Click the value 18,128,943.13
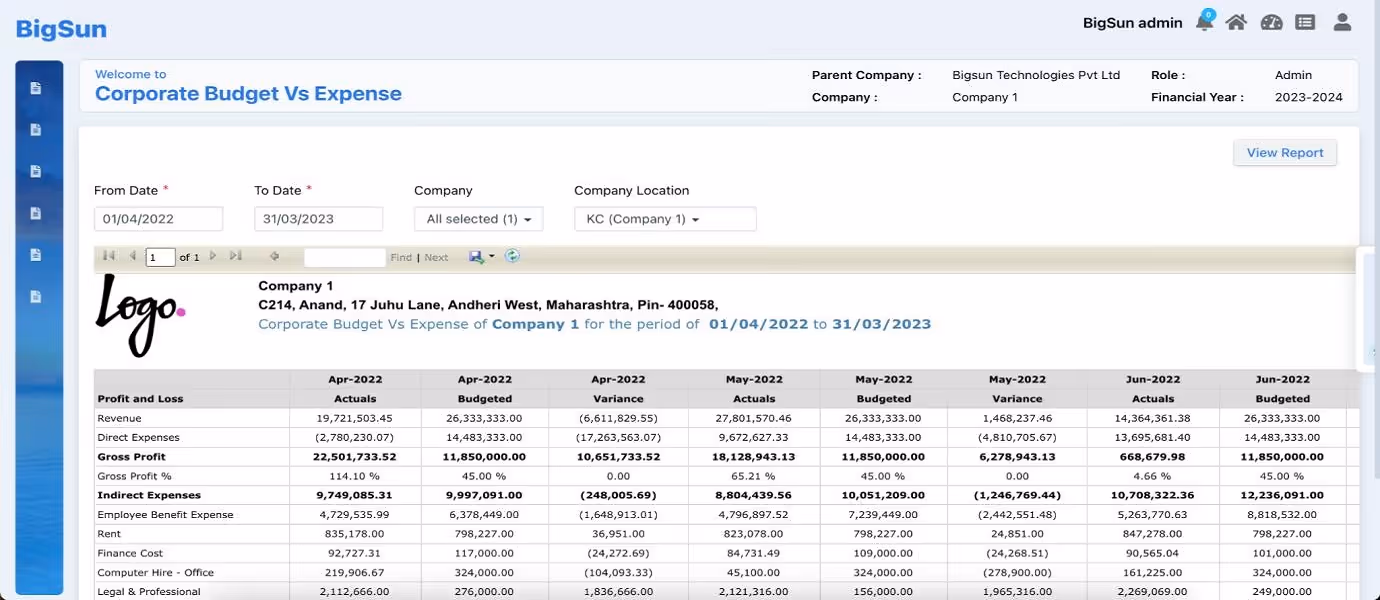 (753, 456)
